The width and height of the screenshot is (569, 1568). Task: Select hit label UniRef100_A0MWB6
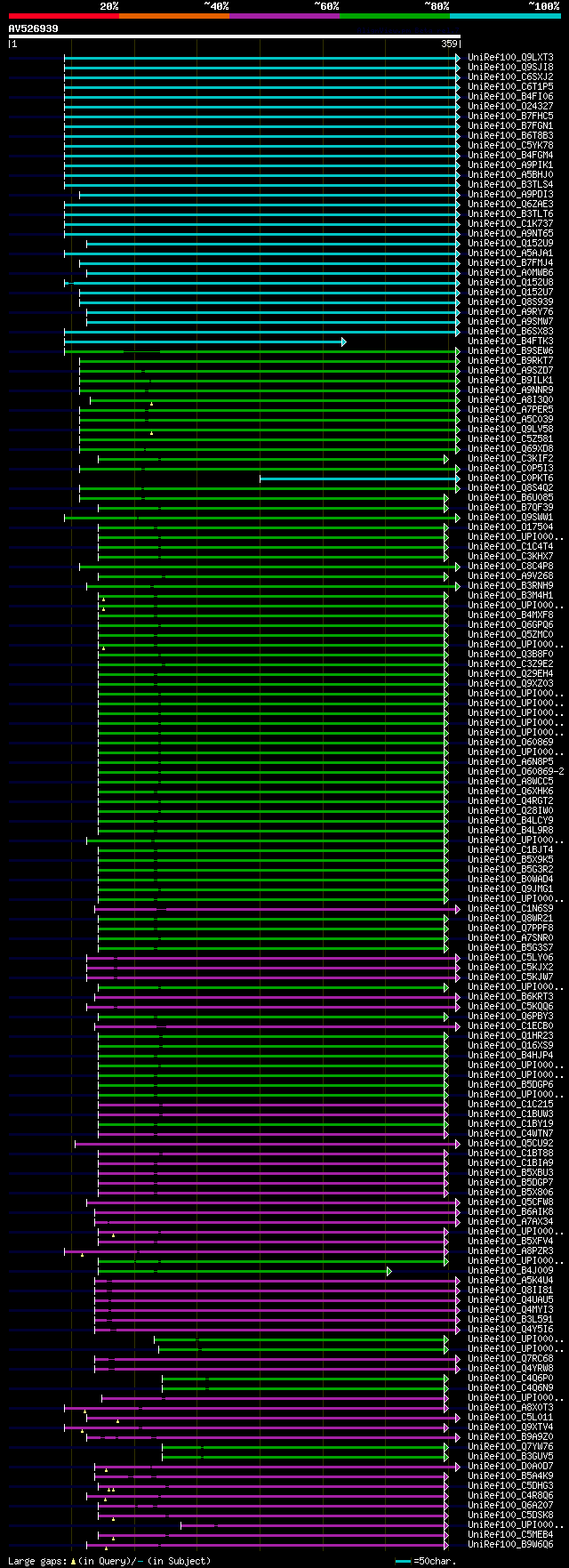coord(510,273)
